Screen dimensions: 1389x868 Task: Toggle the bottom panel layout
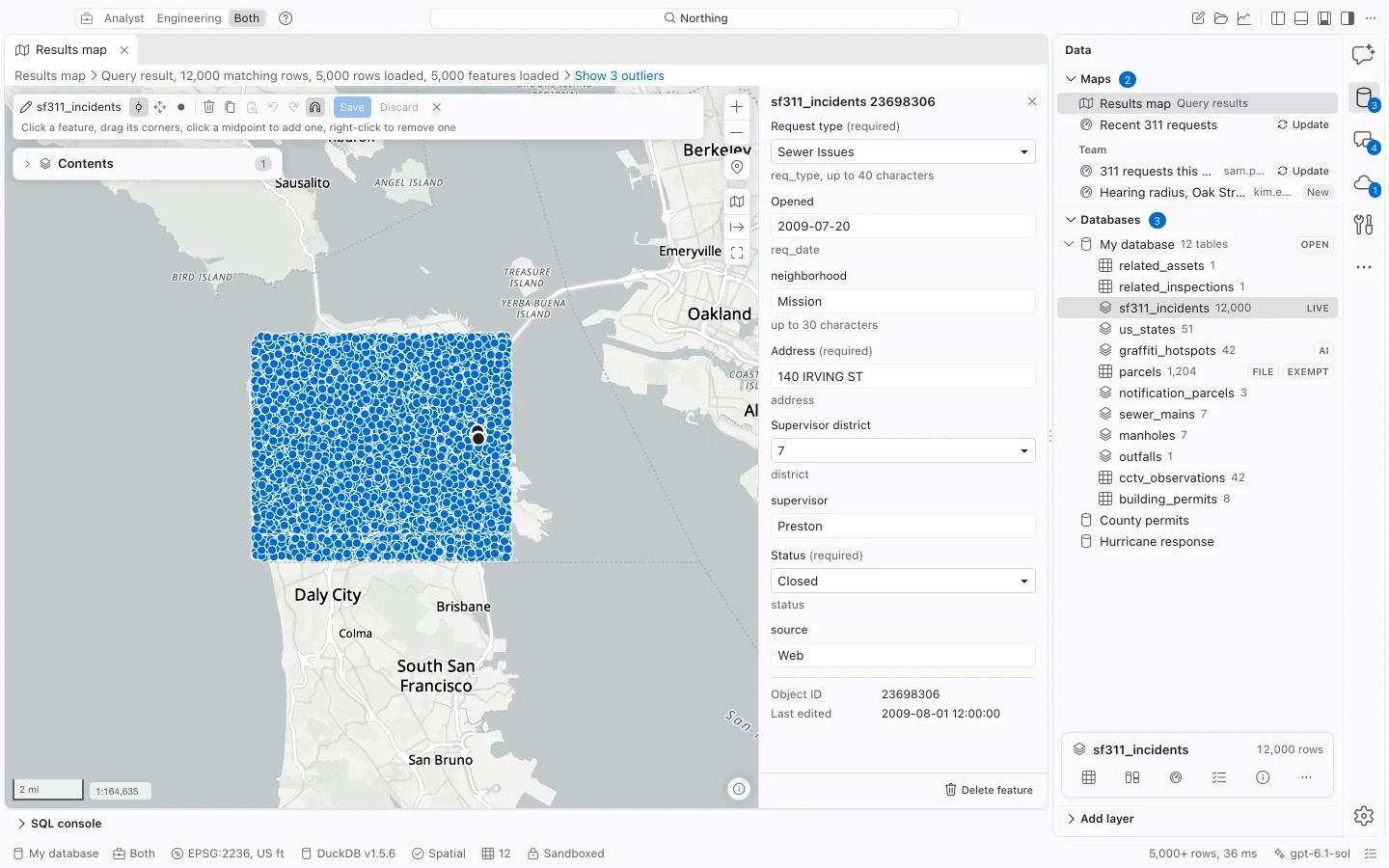point(1301,18)
